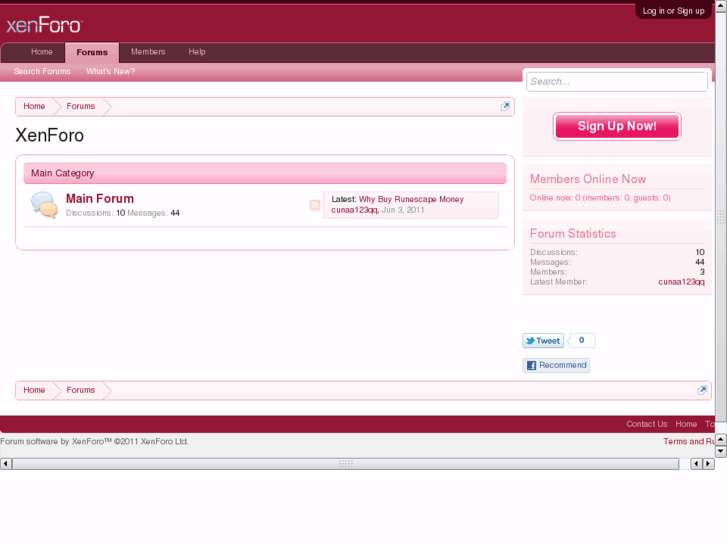Click Home link in footer bar
This screenshot has height=545, width=727.
(x=686, y=424)
